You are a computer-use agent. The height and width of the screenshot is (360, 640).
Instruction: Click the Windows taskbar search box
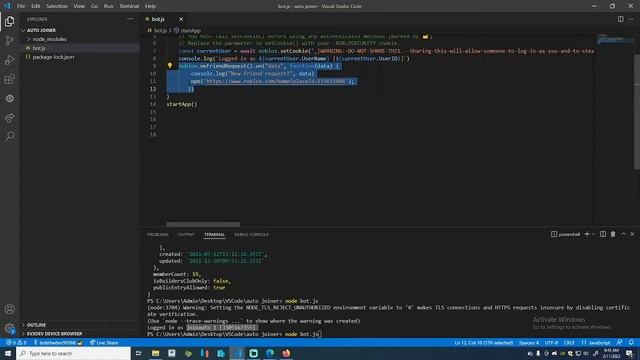tap(73, 353)
